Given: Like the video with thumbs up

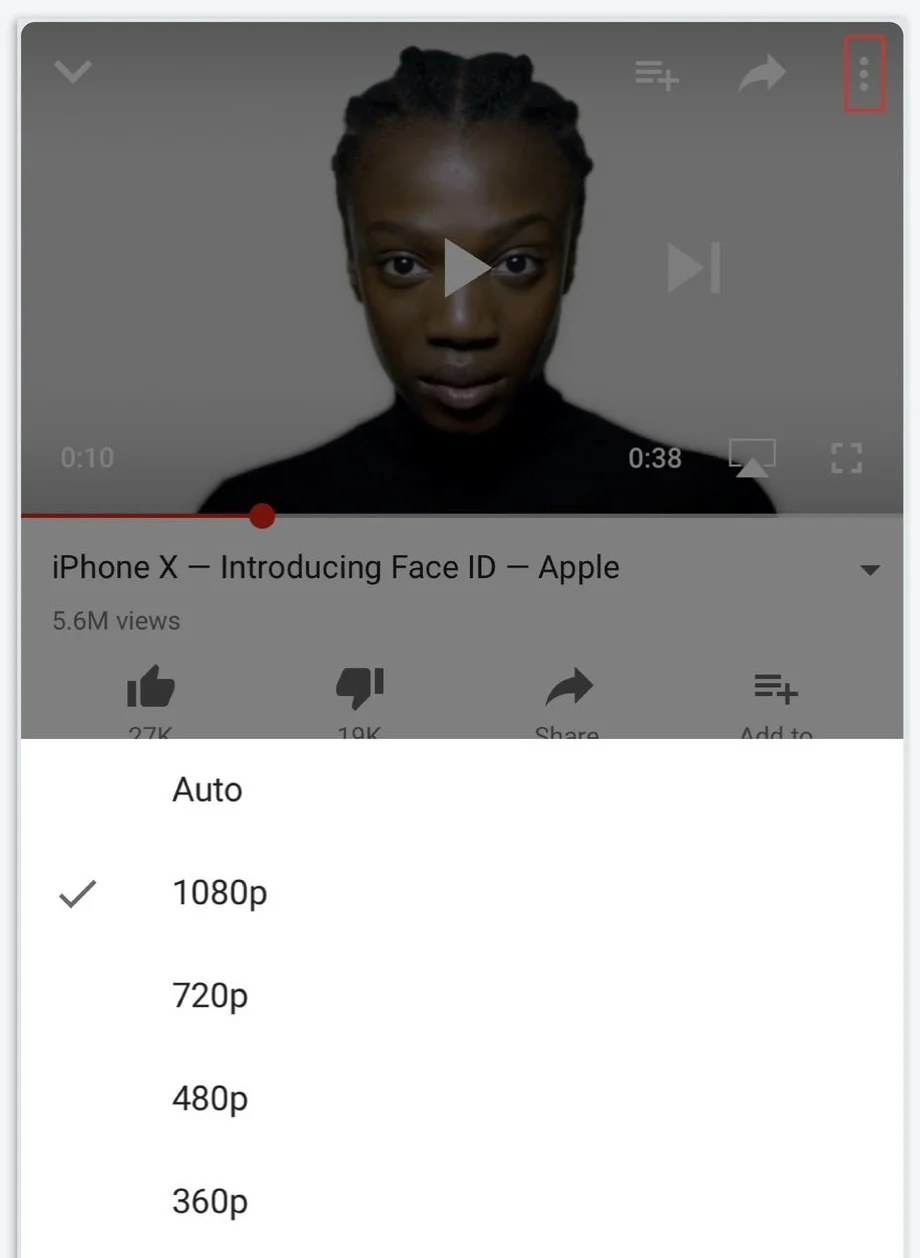Looking at the screenshot, I should pyautogui.click(x=151, y=688).
